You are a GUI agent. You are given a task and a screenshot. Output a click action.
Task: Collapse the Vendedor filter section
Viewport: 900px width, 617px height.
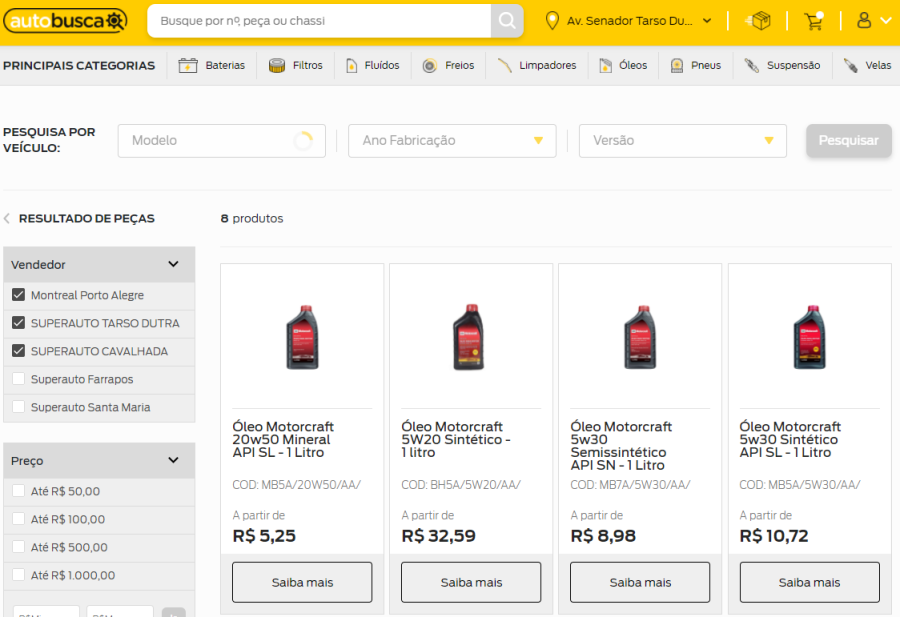point(173,265)
